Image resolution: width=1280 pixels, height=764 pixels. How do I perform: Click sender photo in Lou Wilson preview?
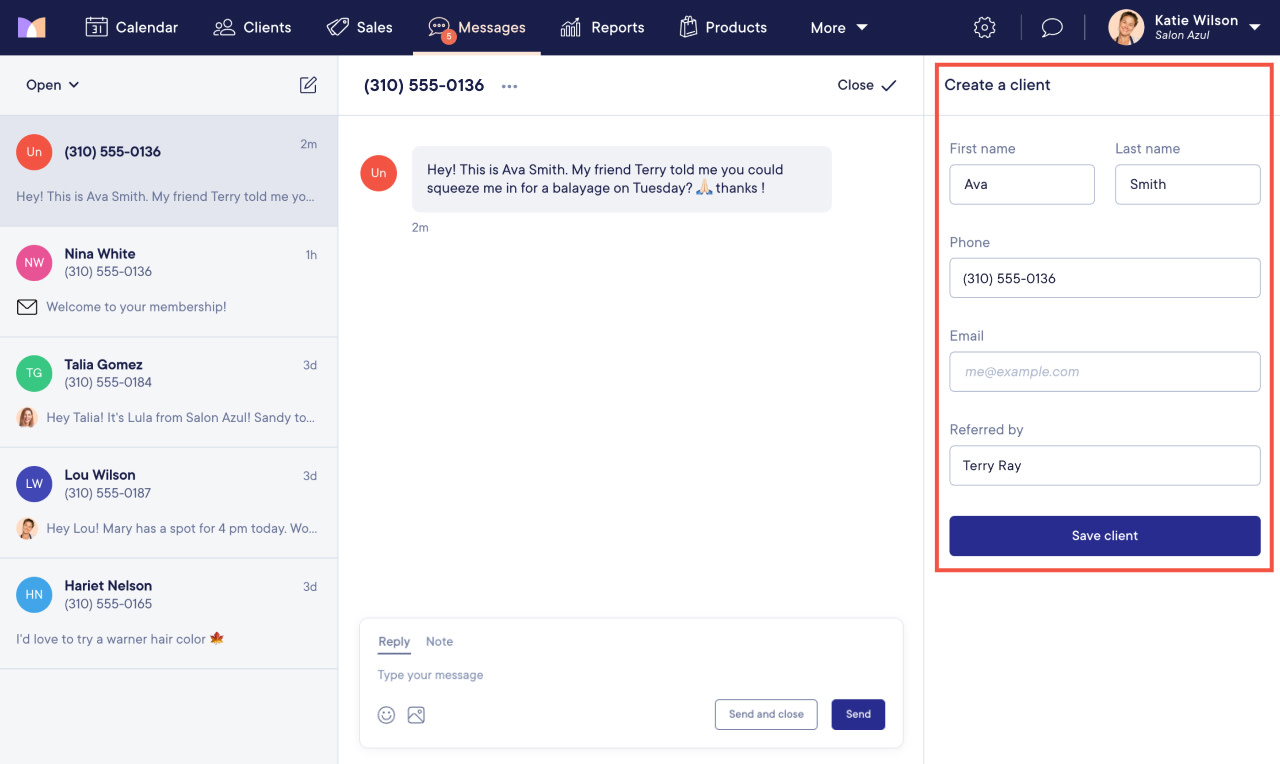point(27,528)
